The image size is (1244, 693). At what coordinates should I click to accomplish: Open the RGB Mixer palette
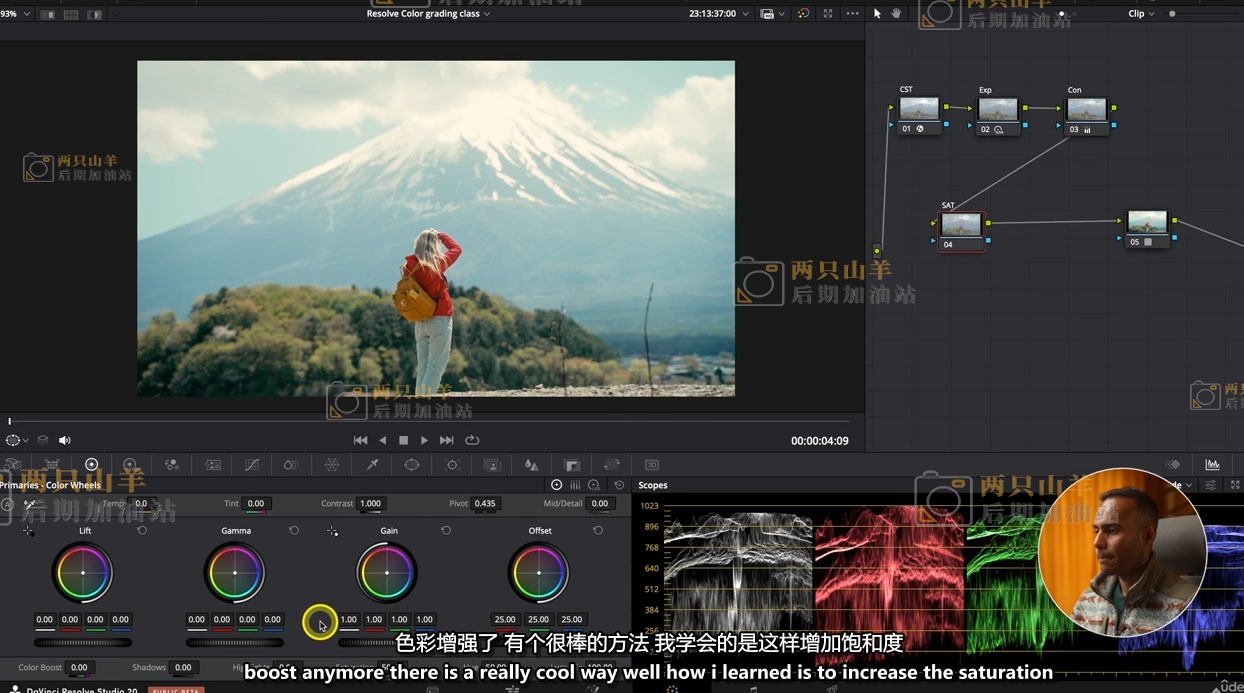pyautogui.click(x=172, y=465)
